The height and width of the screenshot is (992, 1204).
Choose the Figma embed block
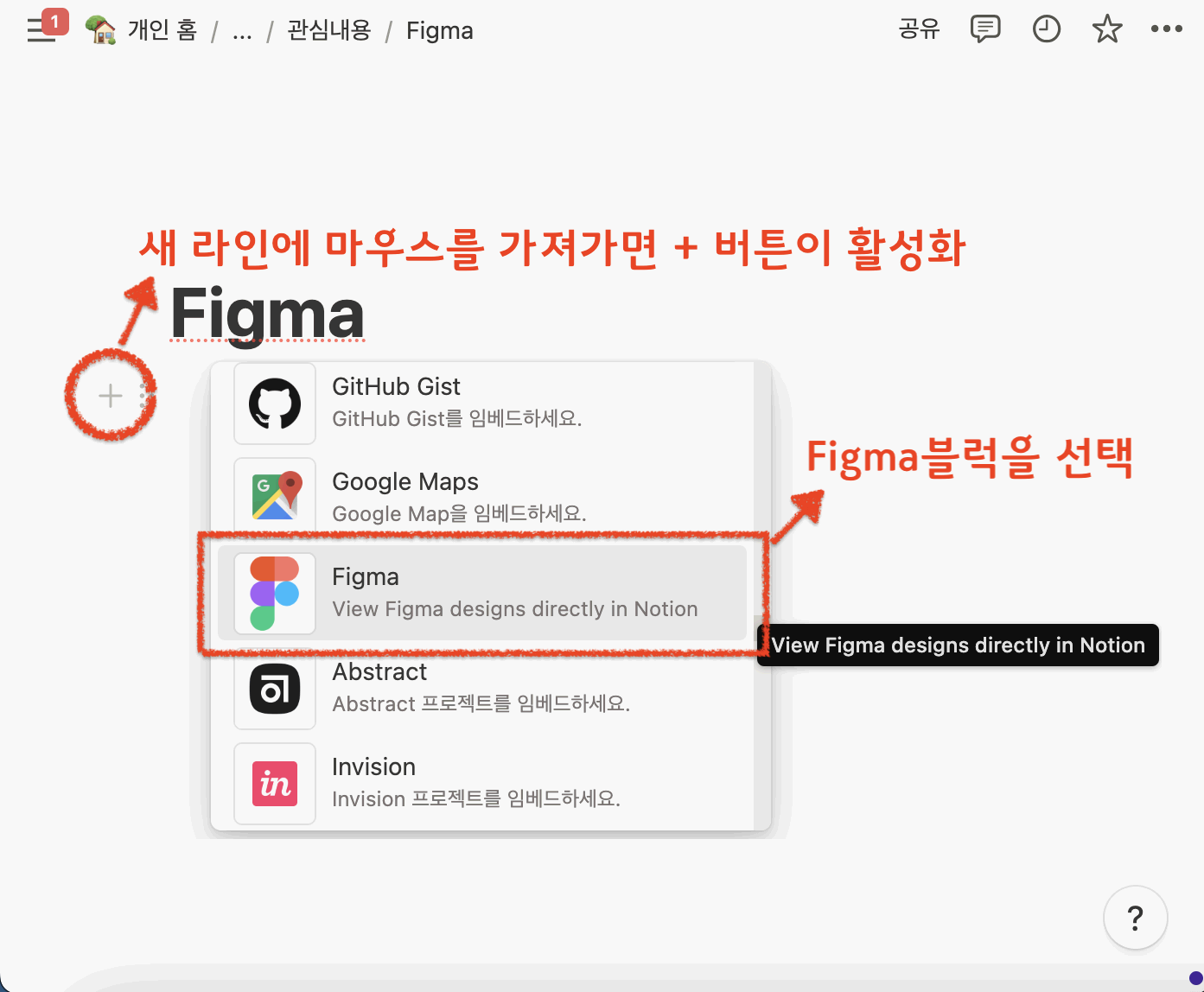pos(482,593)
